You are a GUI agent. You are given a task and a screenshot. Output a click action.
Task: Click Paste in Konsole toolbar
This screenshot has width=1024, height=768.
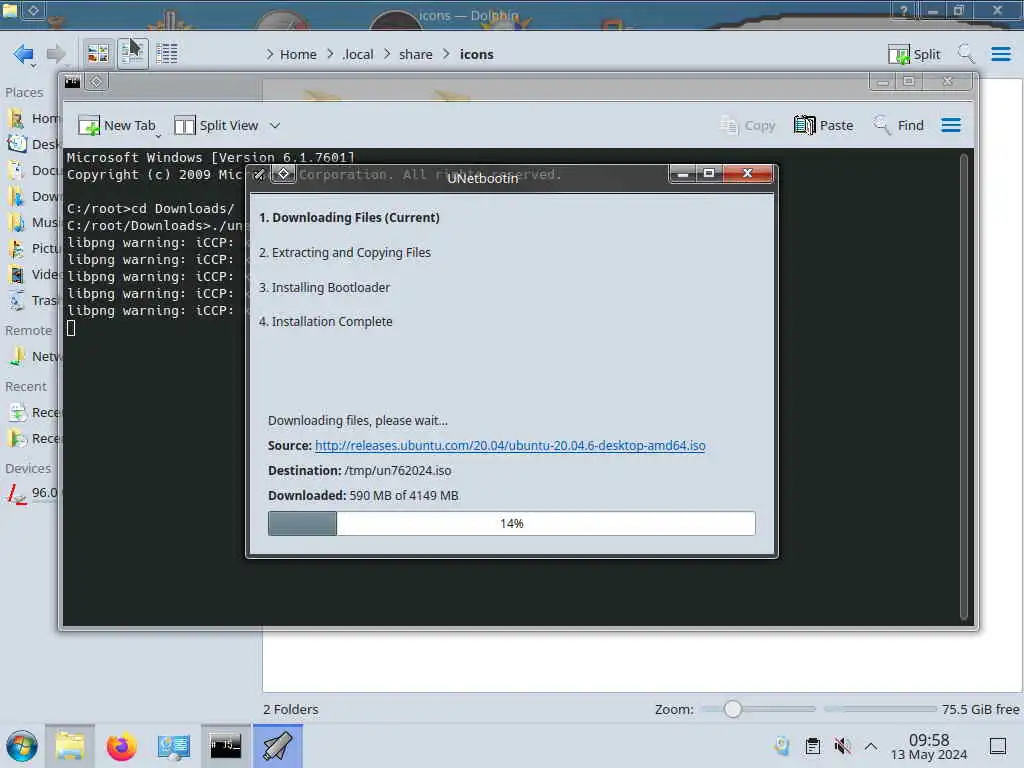[824, 125]
